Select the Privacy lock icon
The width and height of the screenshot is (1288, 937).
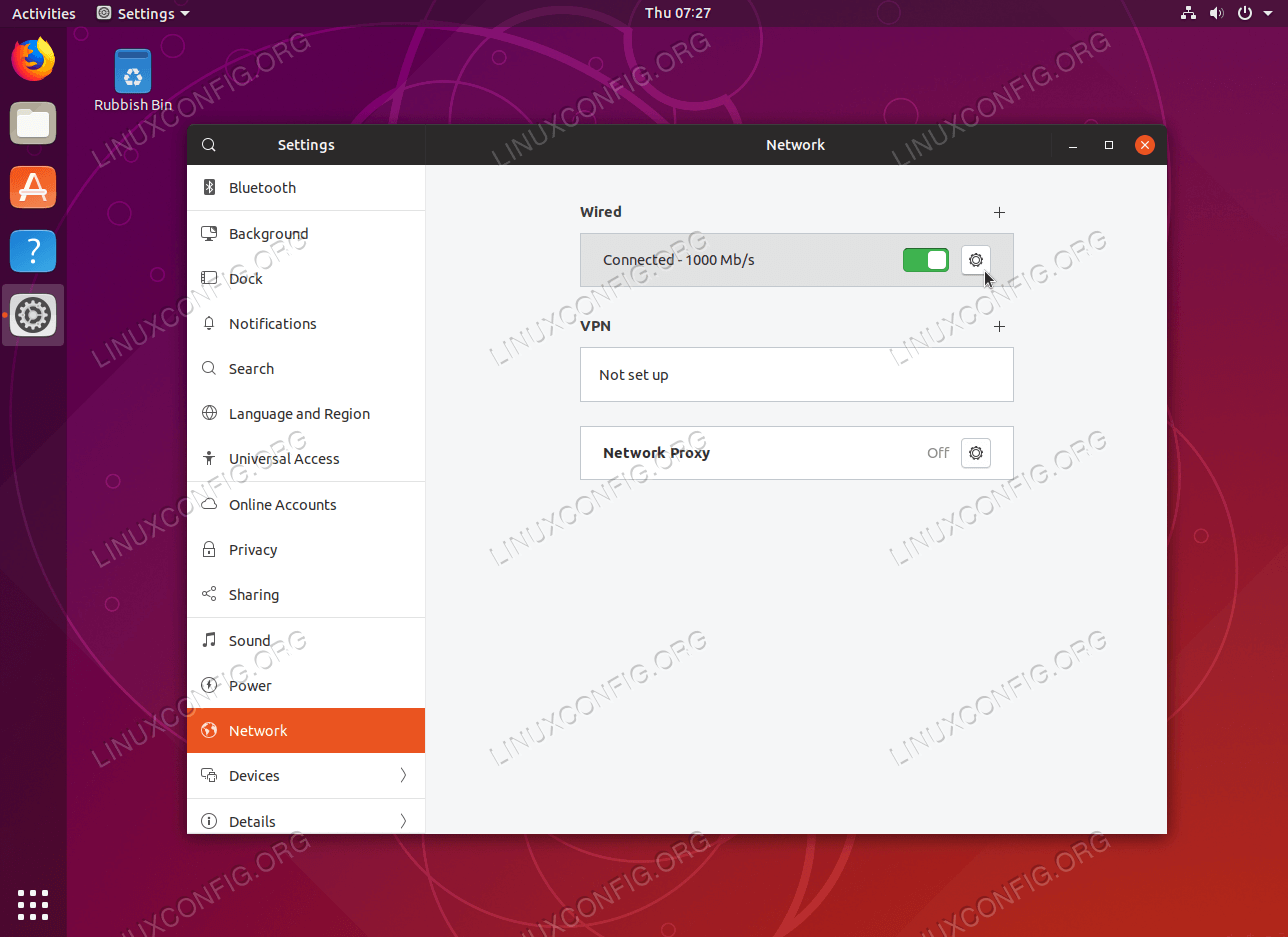[209, 549]
